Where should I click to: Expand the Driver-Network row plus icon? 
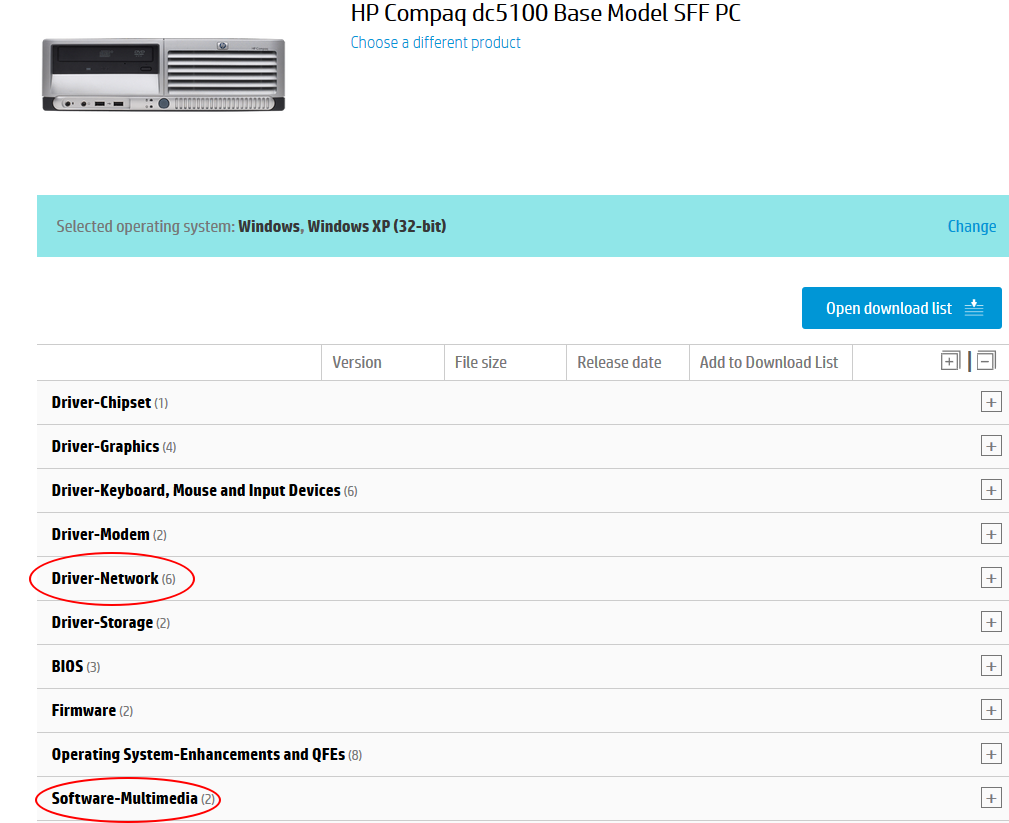pyautogui.click(x=991, y=578)
